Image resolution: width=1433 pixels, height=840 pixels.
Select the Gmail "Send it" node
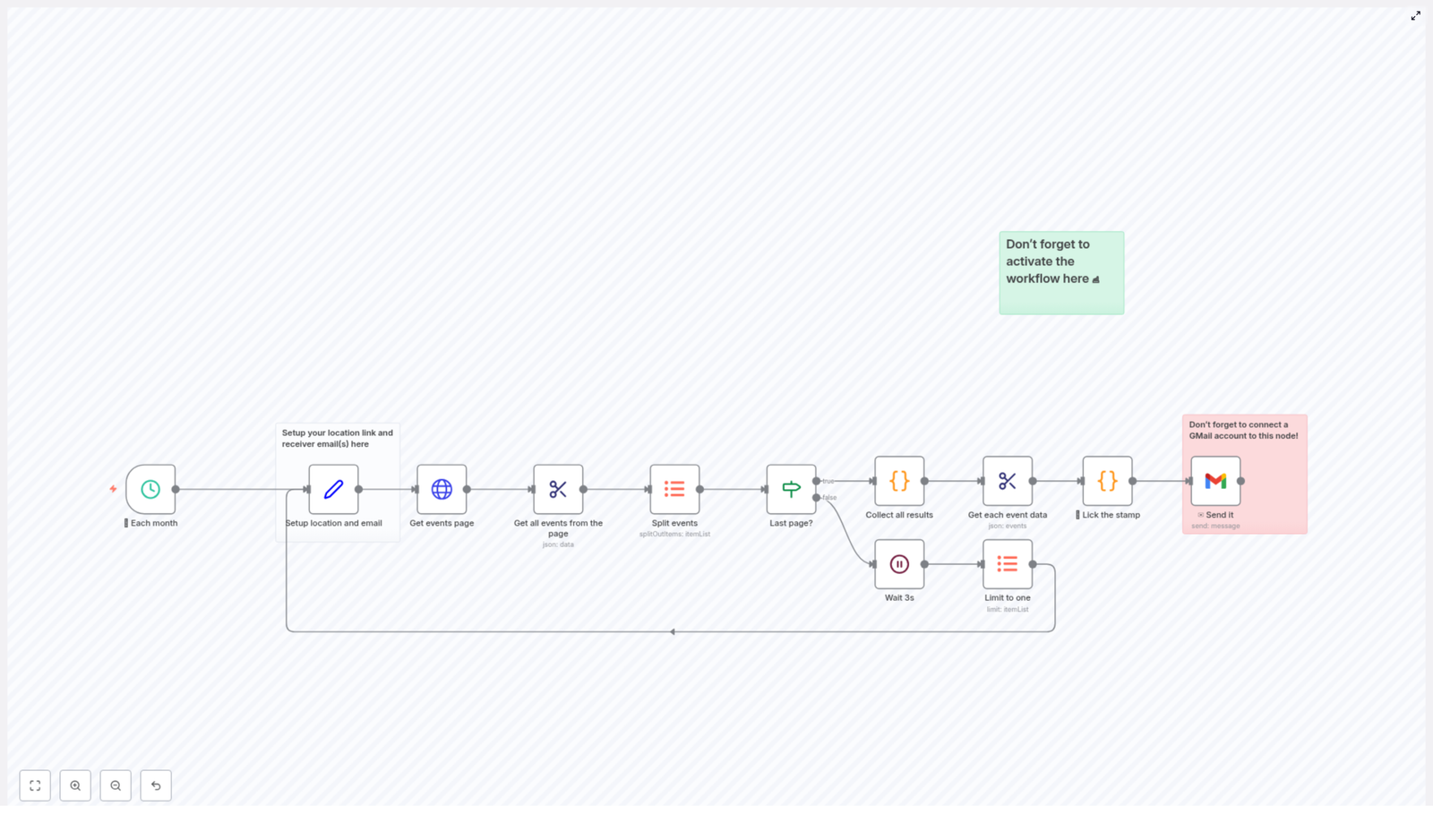click(1214, 480)
